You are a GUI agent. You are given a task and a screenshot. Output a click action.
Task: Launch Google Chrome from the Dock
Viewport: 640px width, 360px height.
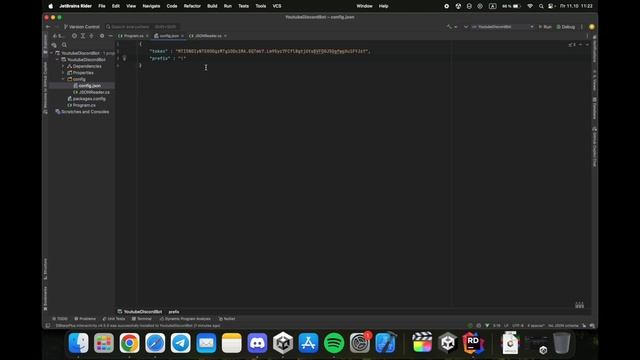129,343
